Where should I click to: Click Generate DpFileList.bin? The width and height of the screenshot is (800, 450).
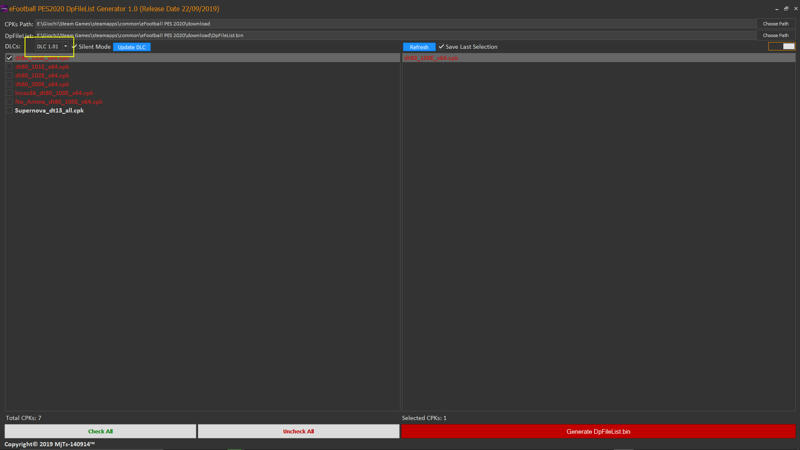pos(598,431)
